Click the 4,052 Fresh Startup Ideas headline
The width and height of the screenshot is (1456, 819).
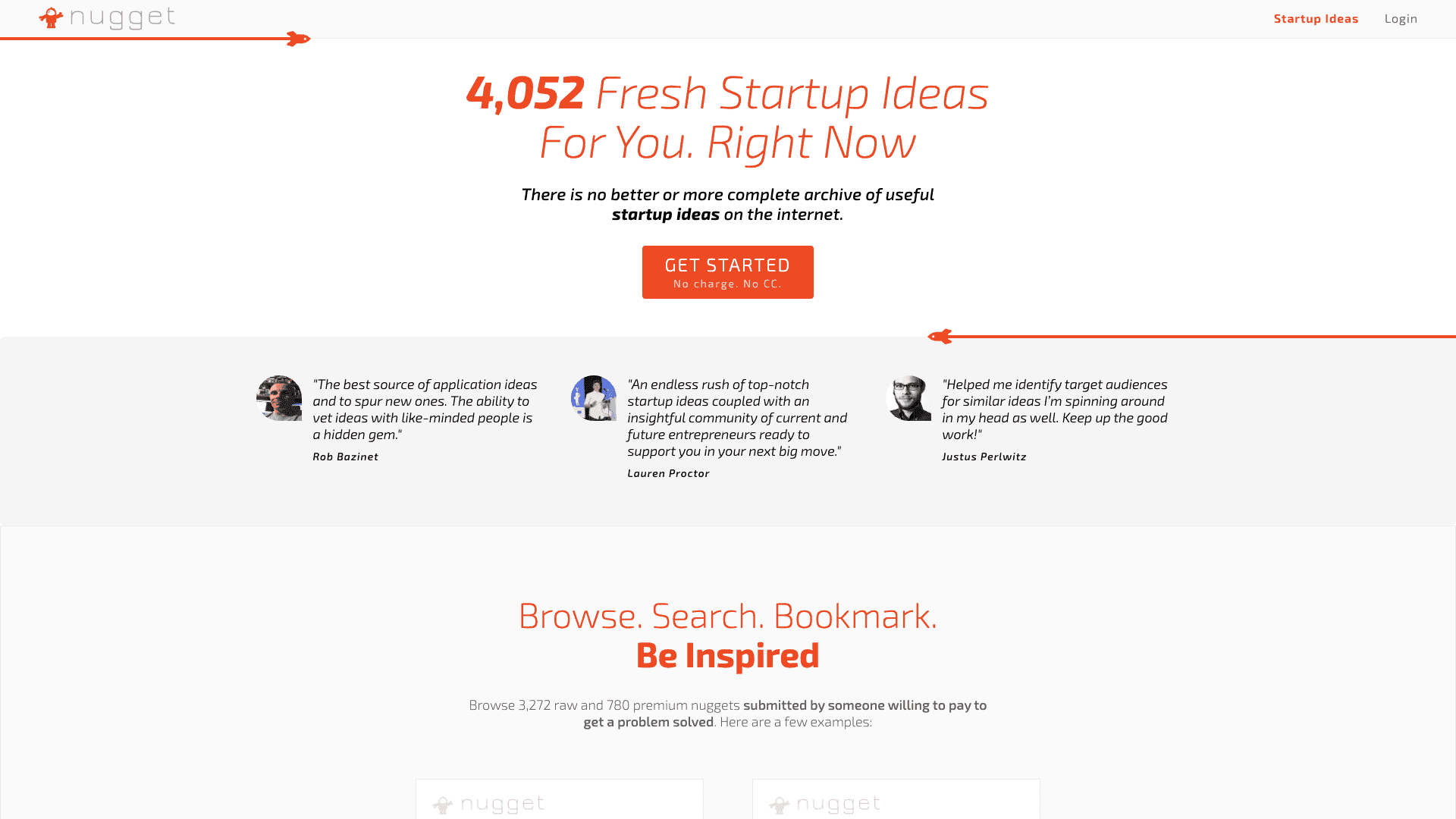[x=728, y=118]
